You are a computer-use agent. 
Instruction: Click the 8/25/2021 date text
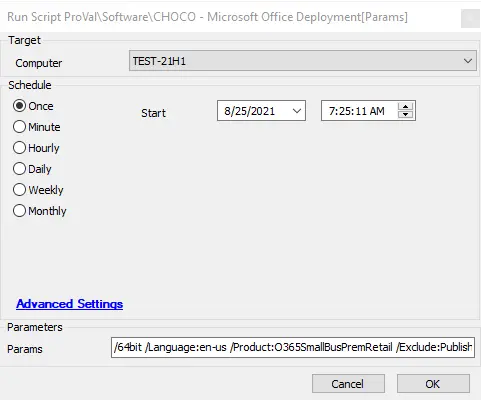point(250,111)
